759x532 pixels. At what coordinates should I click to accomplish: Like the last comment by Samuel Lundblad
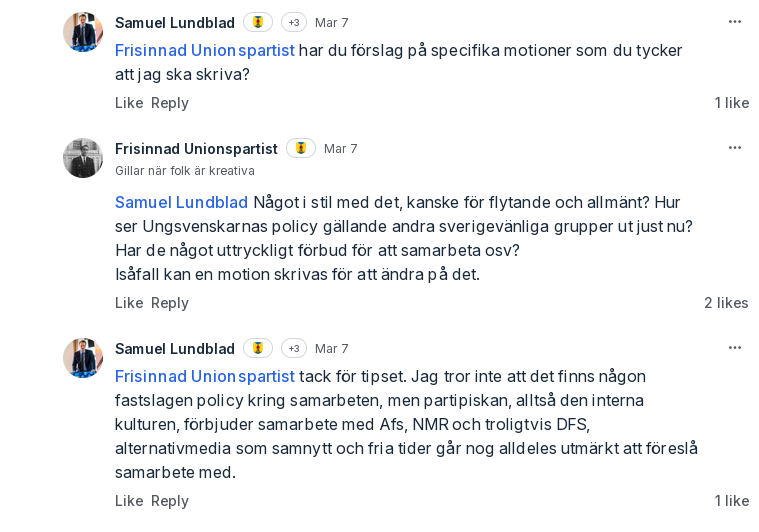click(129, 500)
